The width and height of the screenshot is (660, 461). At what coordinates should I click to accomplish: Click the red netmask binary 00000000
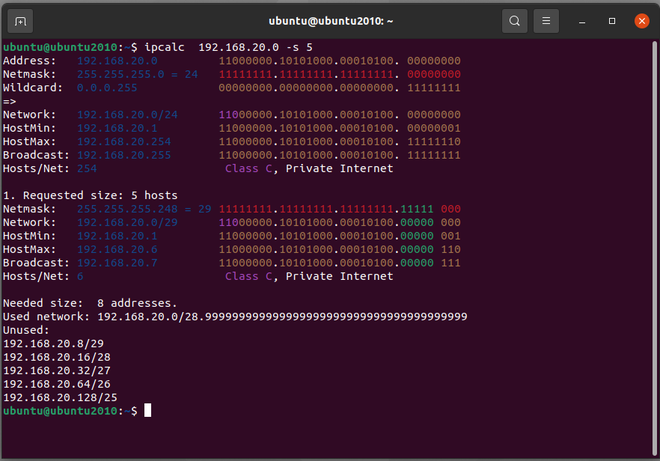(x=434, y=74)
